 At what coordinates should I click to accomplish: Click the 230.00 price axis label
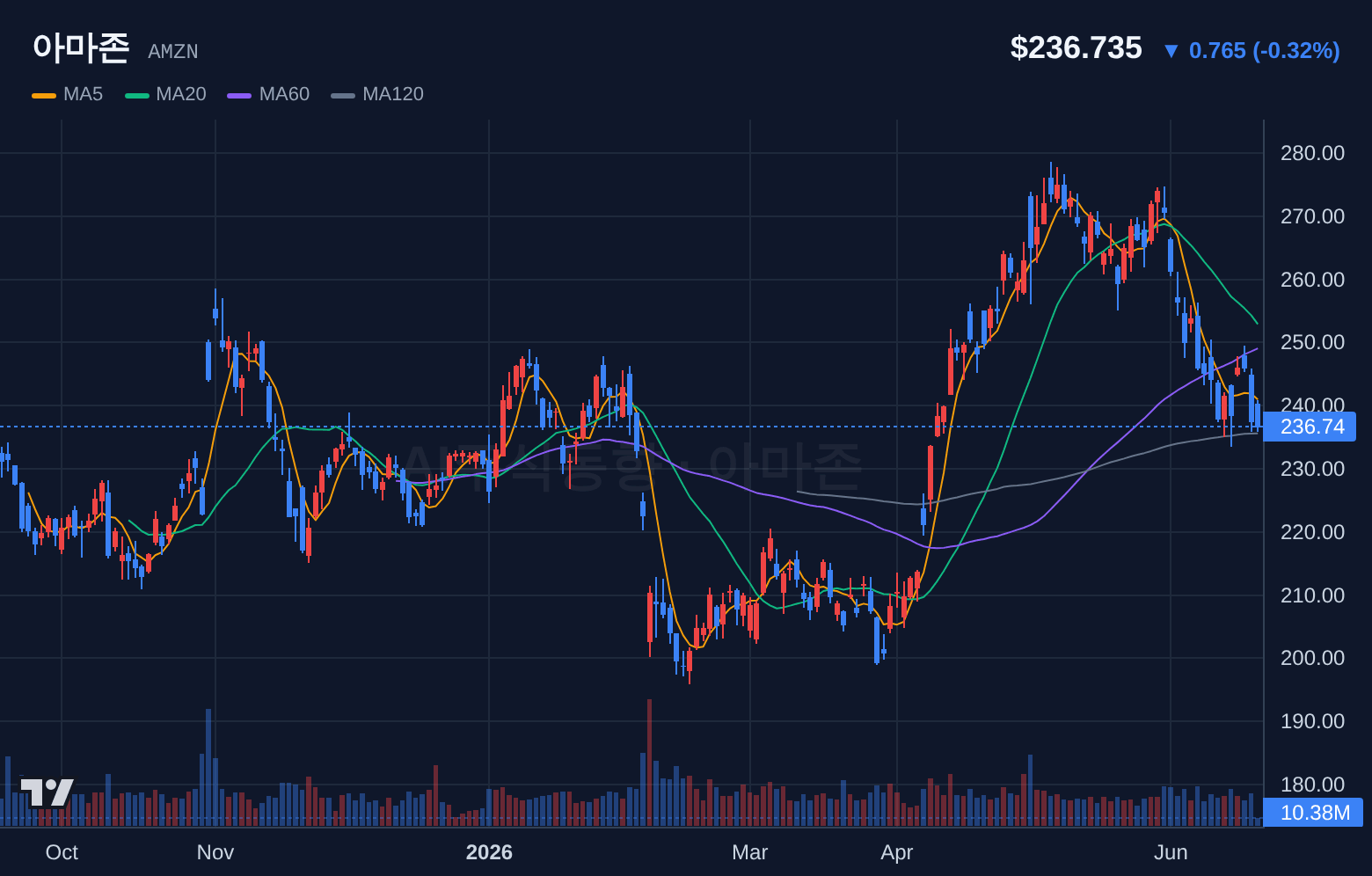[1312, 469]
